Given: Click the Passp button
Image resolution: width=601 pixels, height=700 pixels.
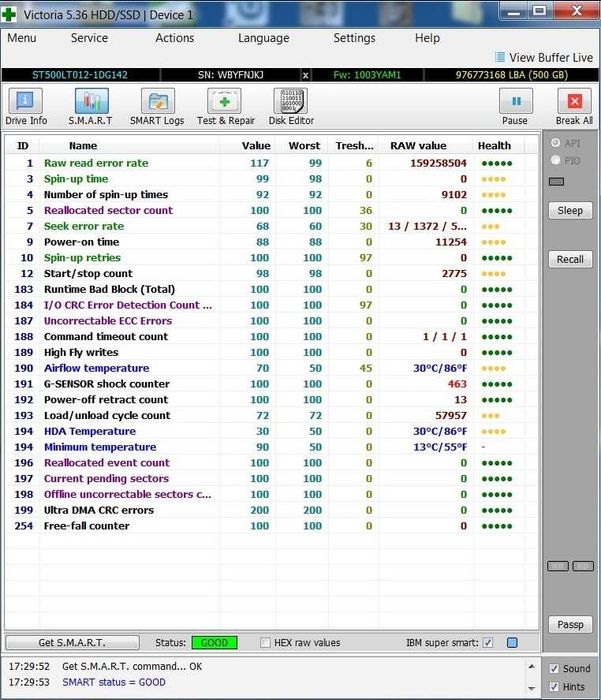Looking at the screenshot, I should [x=570, y=625].
